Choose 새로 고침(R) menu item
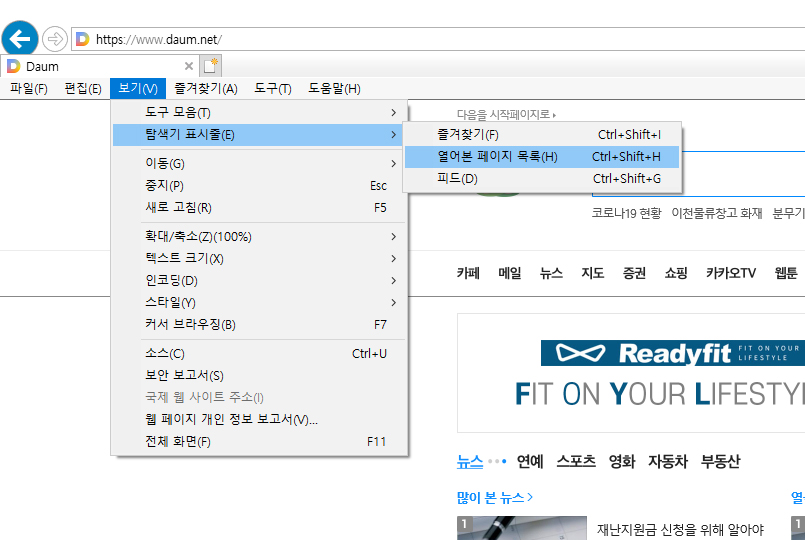This screenshot has height=540, width=805. (x=259, y=207)
